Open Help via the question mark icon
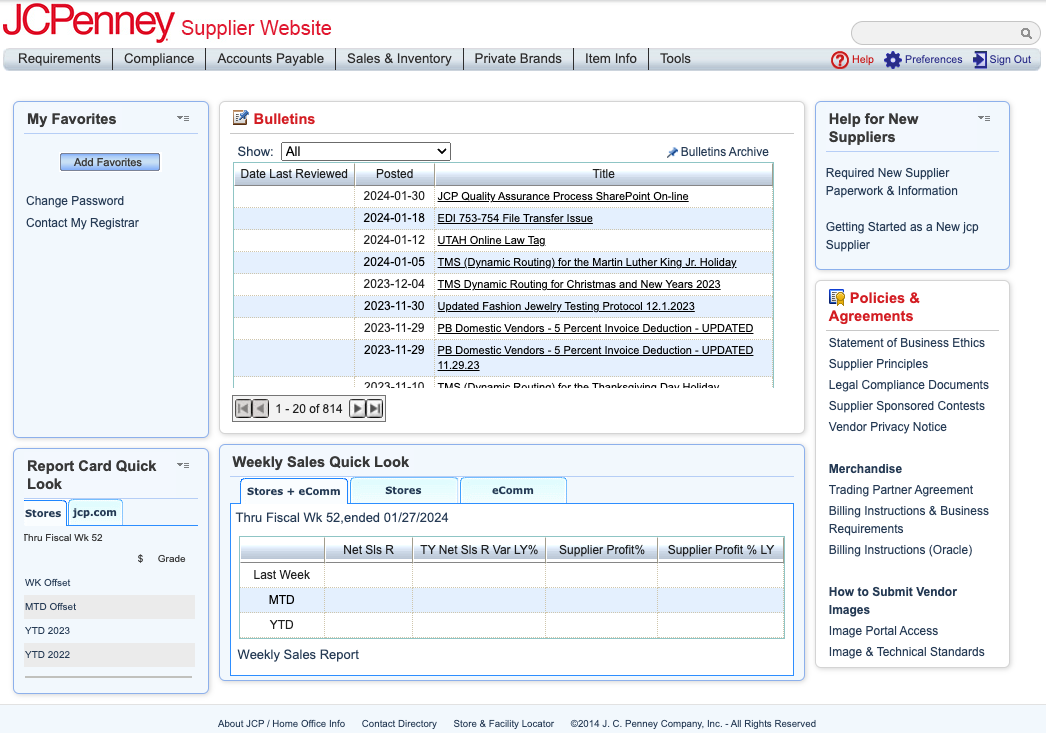This screenshot has width=1046, height=733. click(840, 60)
